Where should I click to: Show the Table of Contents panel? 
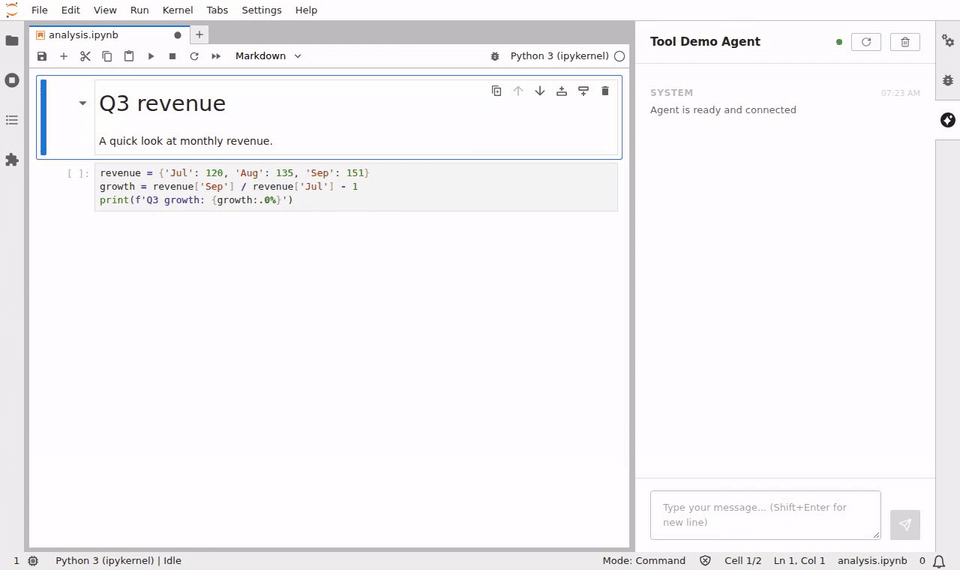12,120
